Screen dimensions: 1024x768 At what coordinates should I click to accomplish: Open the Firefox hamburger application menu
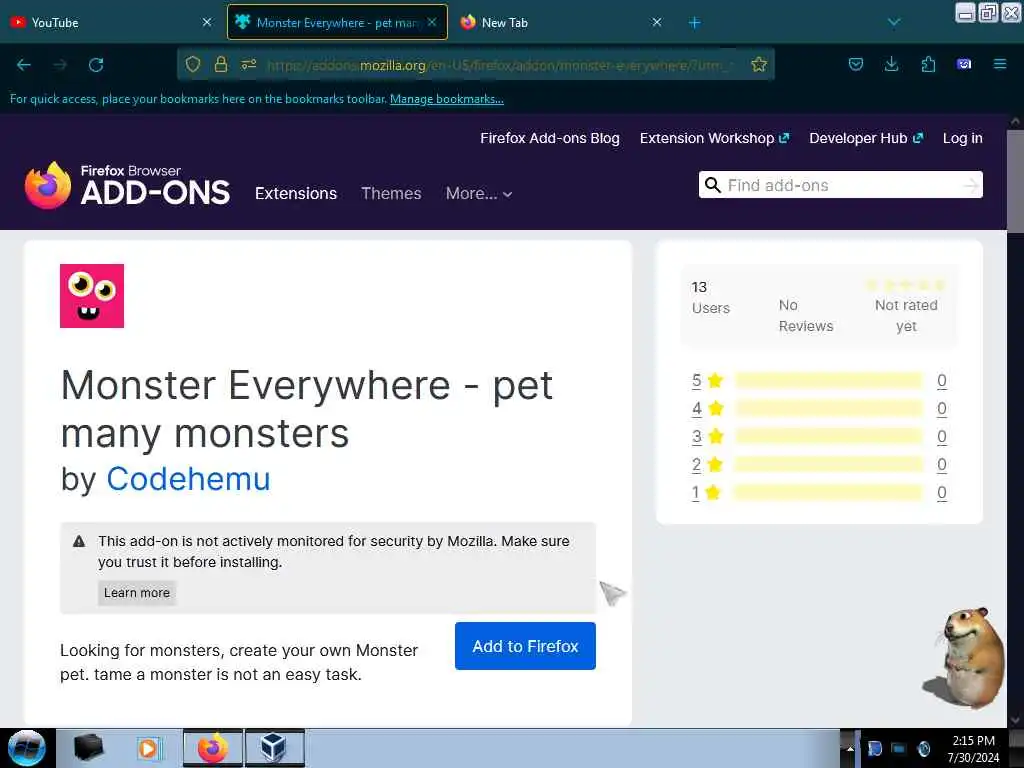pyautogui.click(x=1000, y=64)
